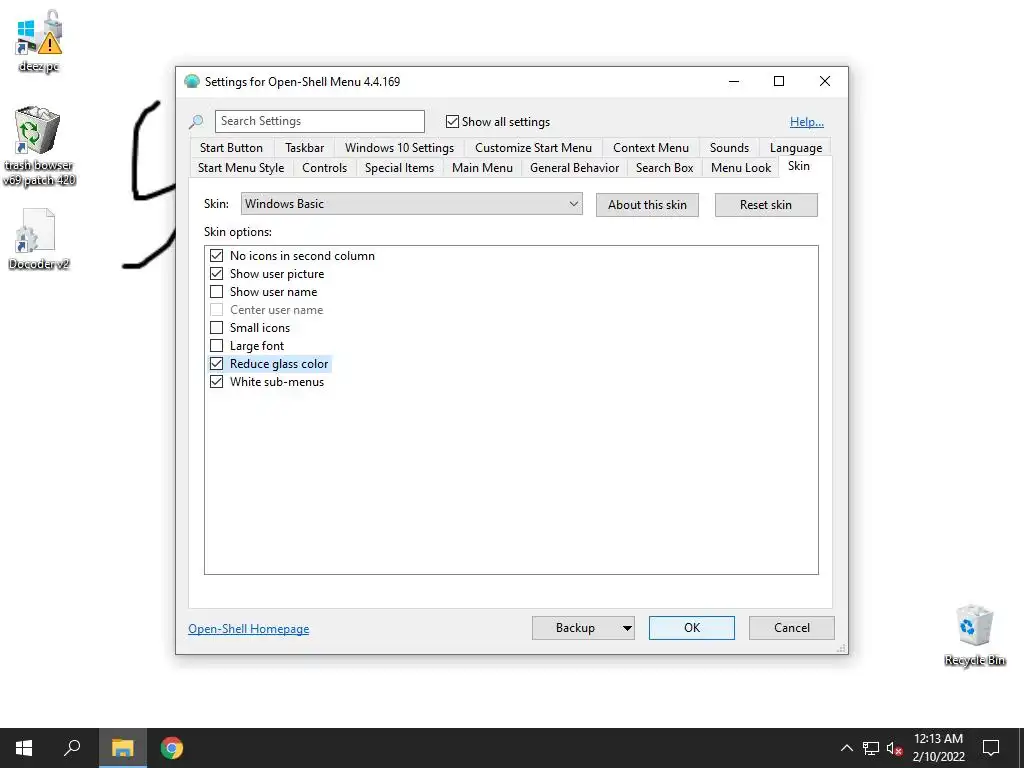The height and width of the screenshot is (768, 1024).
Task: Uncheck Reduce glass color option
Action: coord(216,364)
